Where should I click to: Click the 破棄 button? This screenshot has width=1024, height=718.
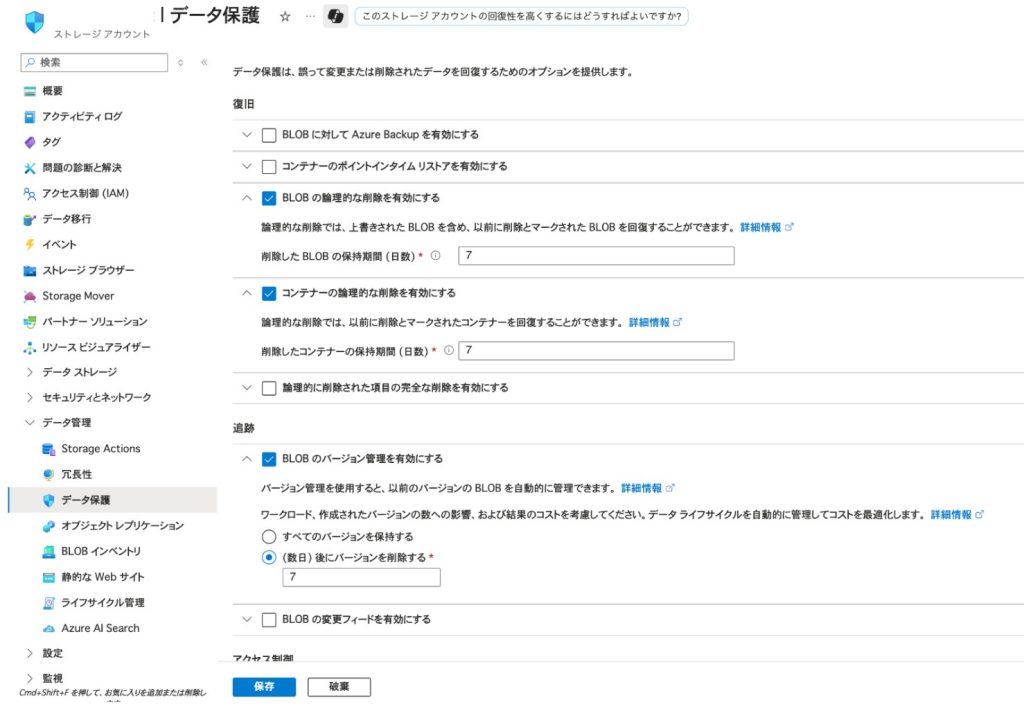click(339, 687)
